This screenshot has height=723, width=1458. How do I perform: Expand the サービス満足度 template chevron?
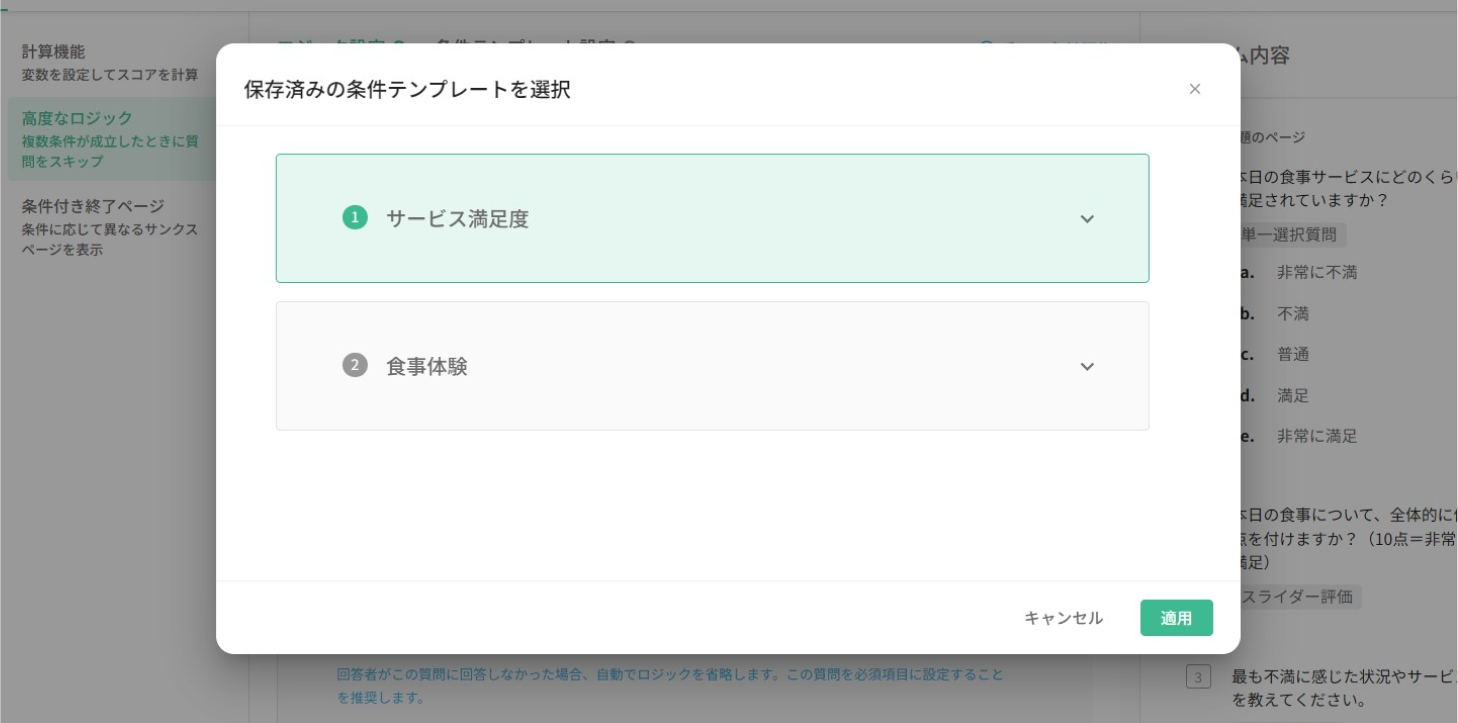click(x=1087, y=219)
